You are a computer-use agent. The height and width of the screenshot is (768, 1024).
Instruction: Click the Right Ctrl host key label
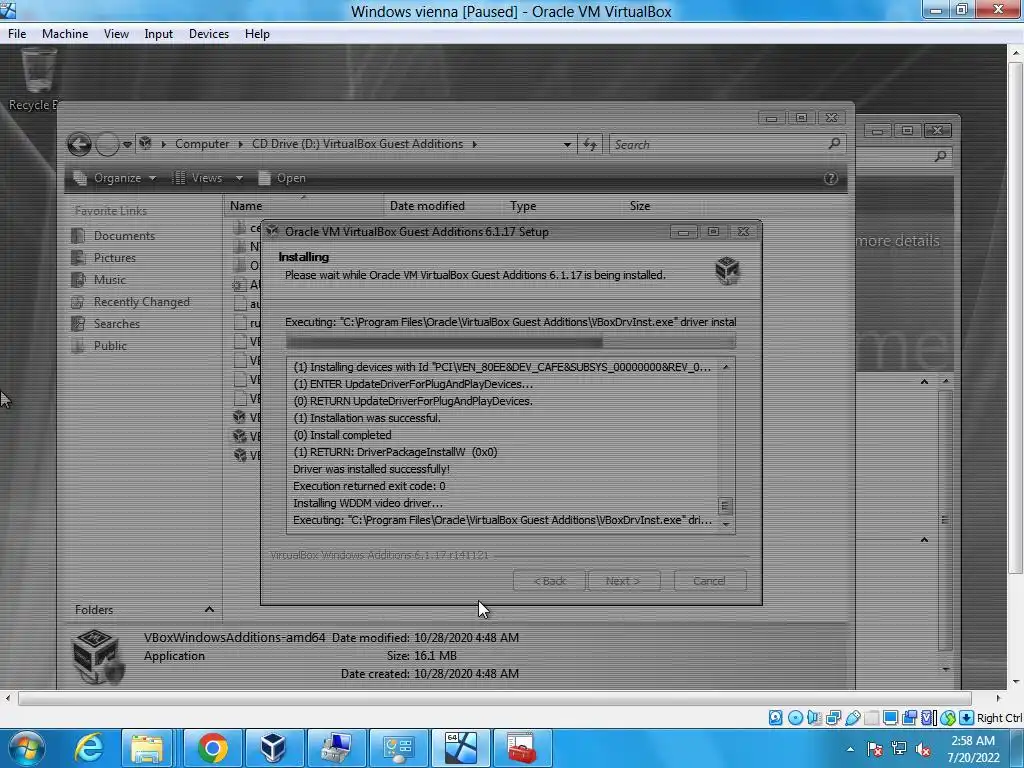point(1000,718)
